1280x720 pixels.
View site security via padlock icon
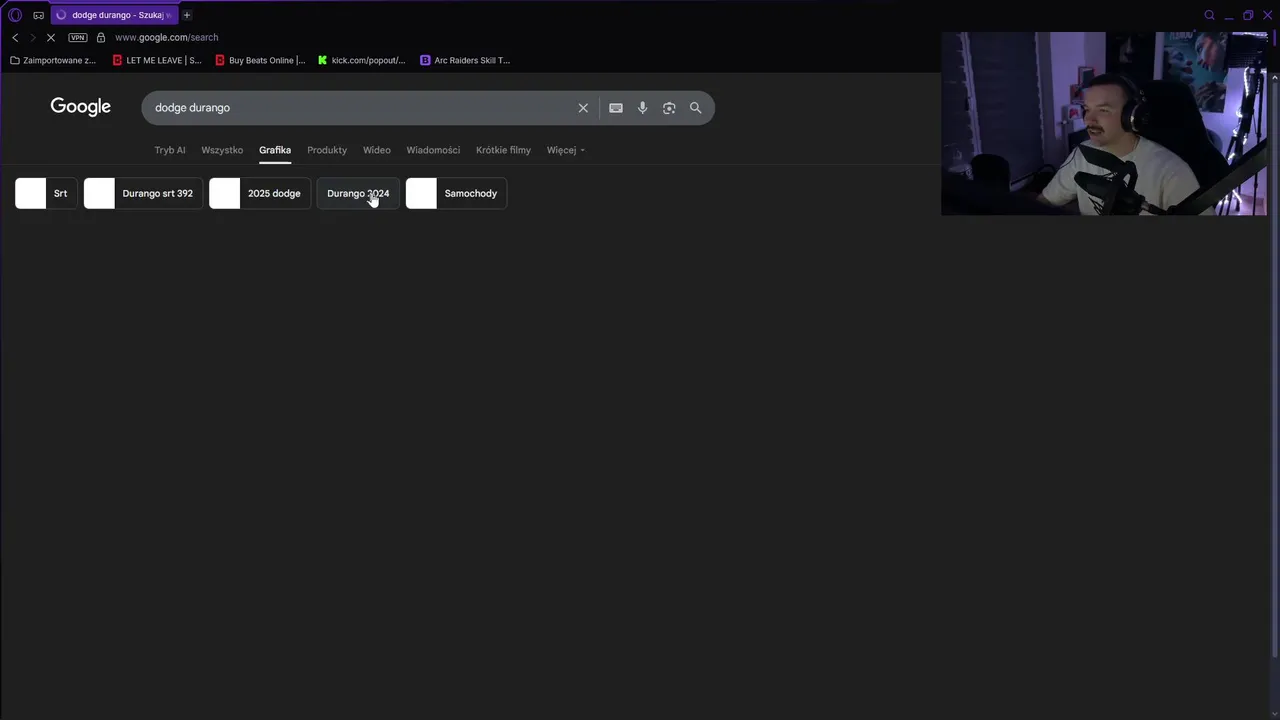[x=101, y=37]
